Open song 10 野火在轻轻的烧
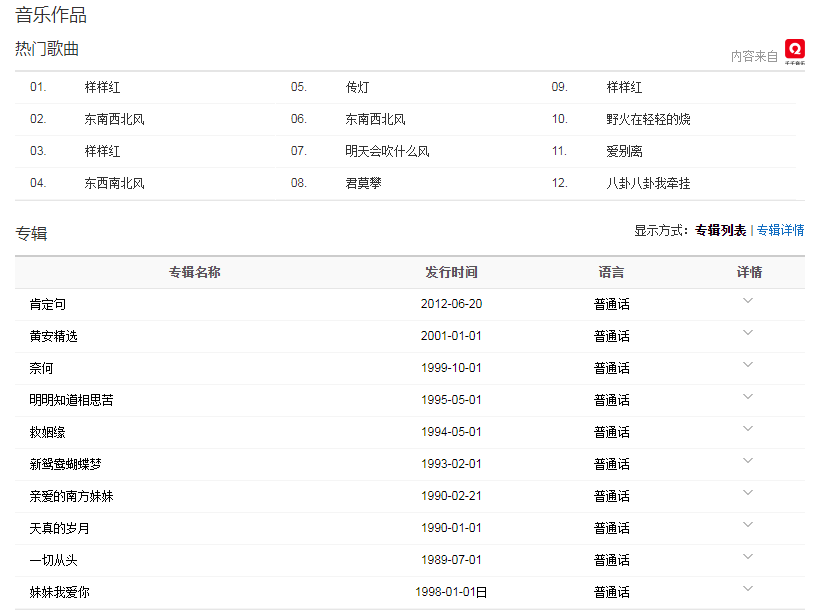 pyautogui.click(x=648, y=119)
